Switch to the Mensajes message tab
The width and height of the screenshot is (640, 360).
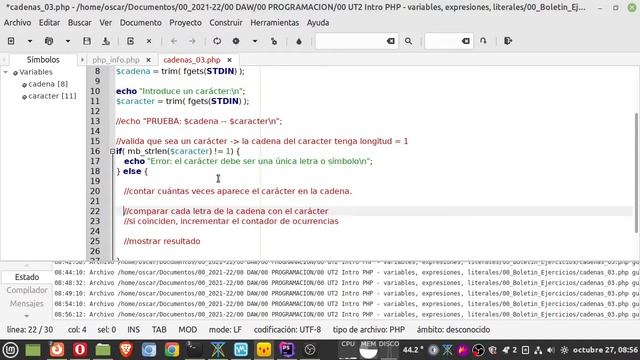(x=27, y=304)
